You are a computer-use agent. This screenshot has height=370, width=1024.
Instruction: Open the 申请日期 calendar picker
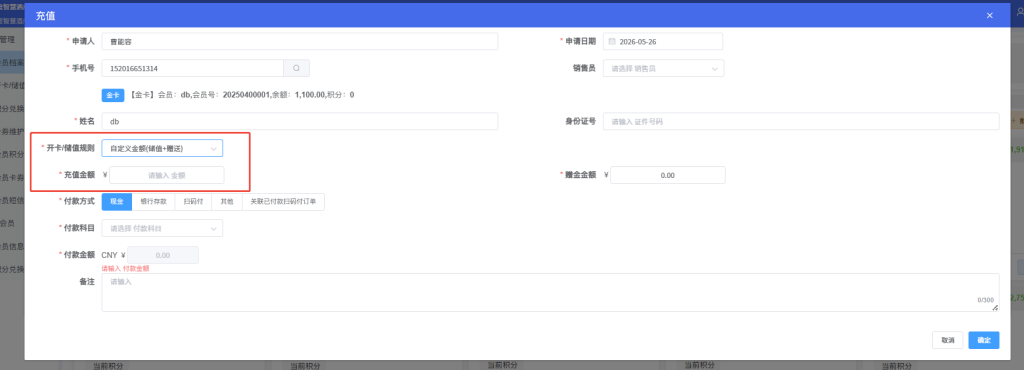[x=612, y=42]
